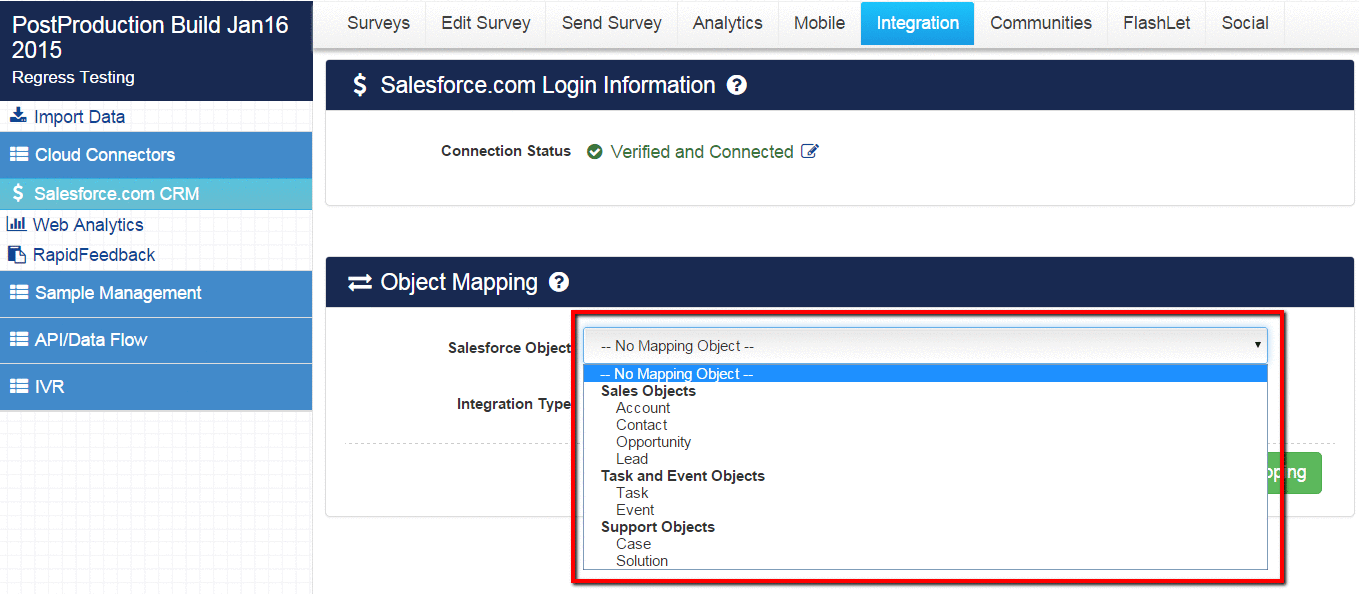
Task: Select the Cloud Connectors sidebar icon
Action: (18, 155)
